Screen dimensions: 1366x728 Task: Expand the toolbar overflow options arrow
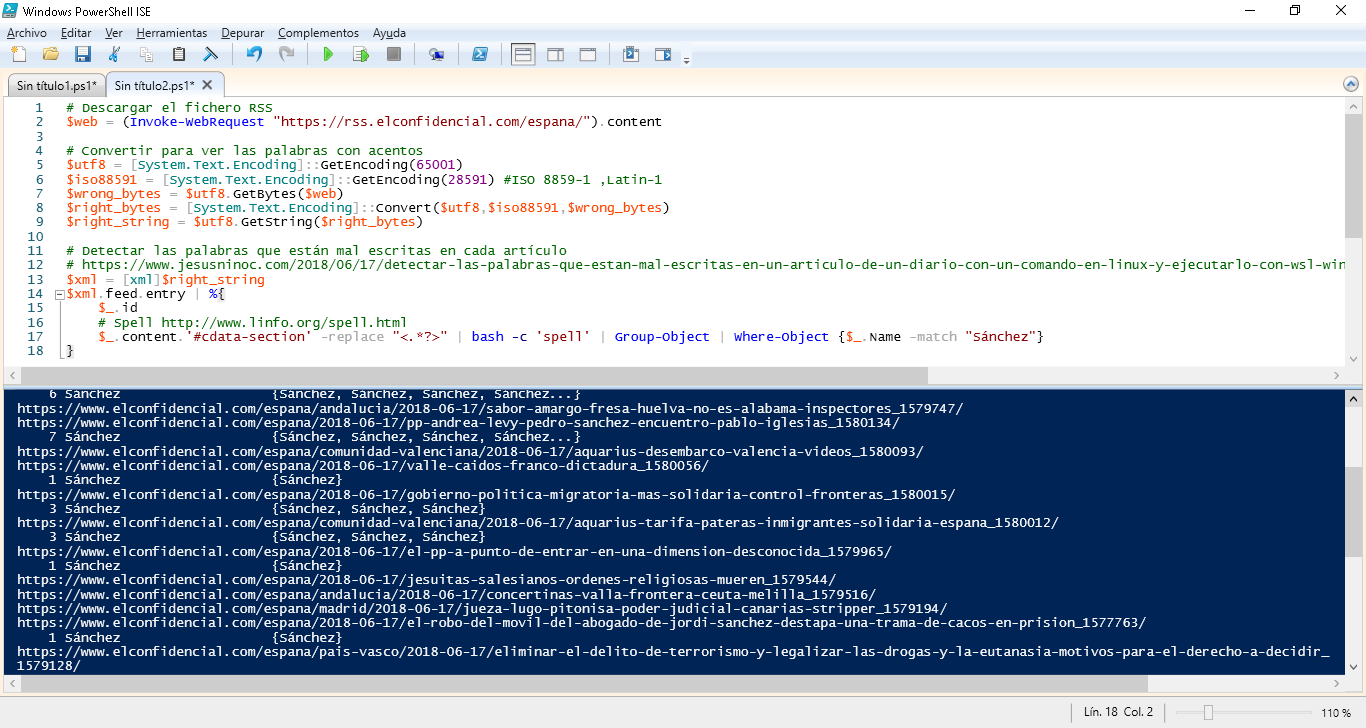click(x=686, y=61)
